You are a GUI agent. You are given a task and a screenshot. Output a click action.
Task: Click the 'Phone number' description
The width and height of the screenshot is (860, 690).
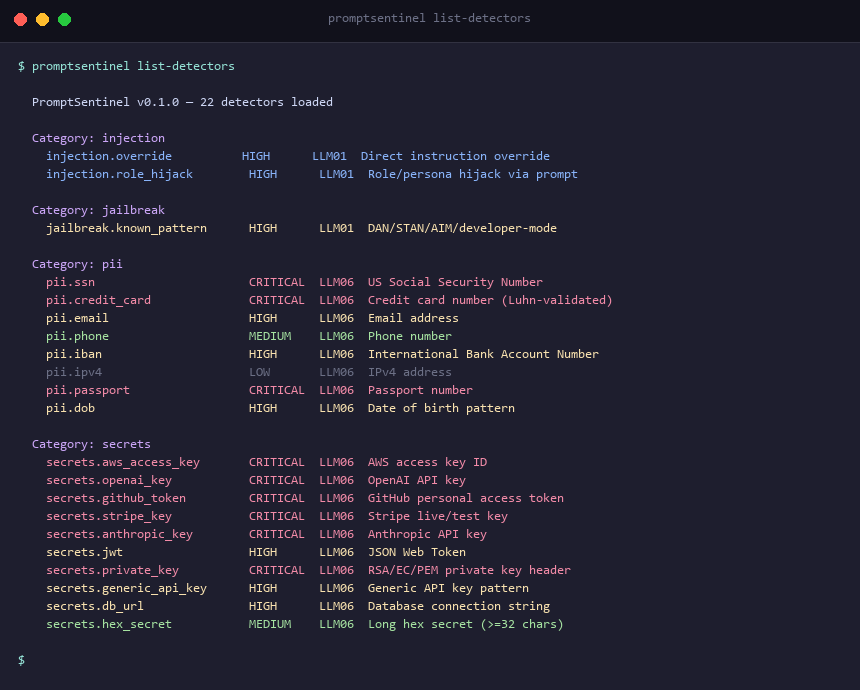coord(410,336)
